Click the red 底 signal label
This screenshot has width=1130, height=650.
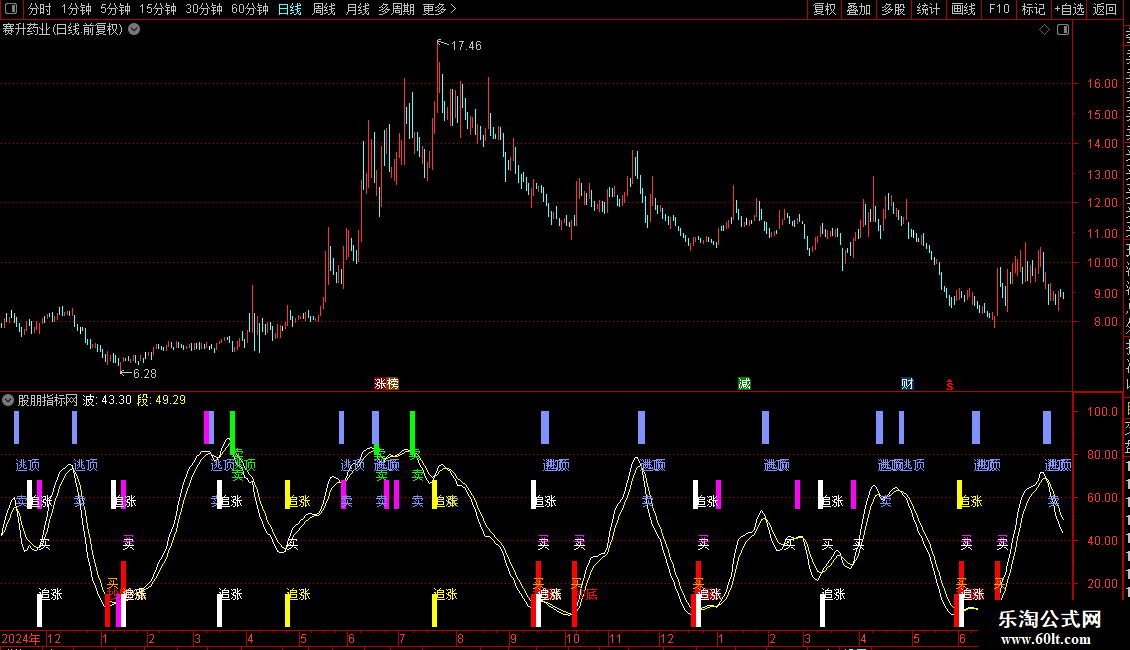tap(591, 595)
